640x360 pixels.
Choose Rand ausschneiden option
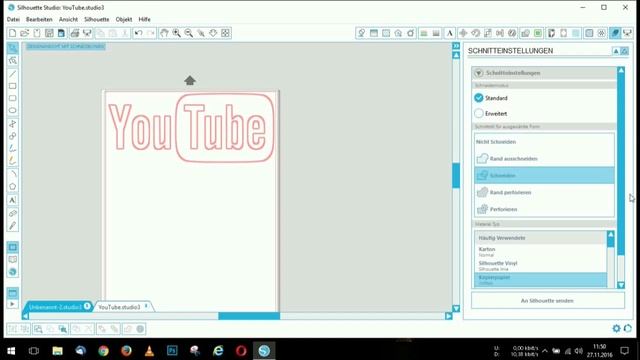click(544, 158)
